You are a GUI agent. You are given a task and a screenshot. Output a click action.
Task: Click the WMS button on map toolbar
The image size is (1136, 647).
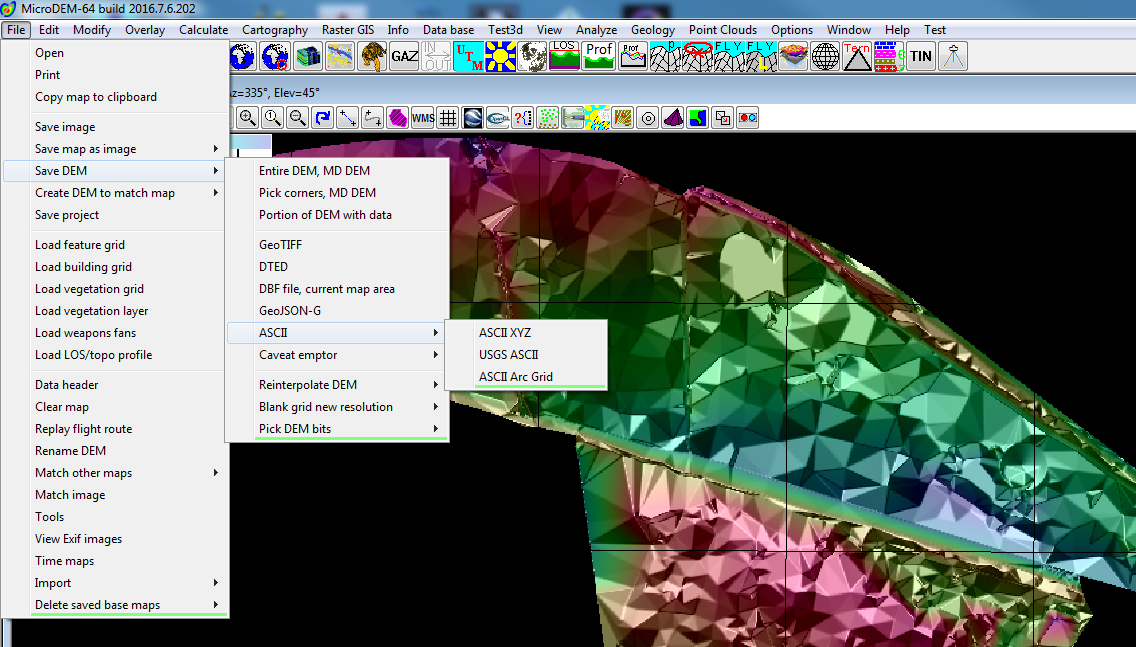point(423,117)
